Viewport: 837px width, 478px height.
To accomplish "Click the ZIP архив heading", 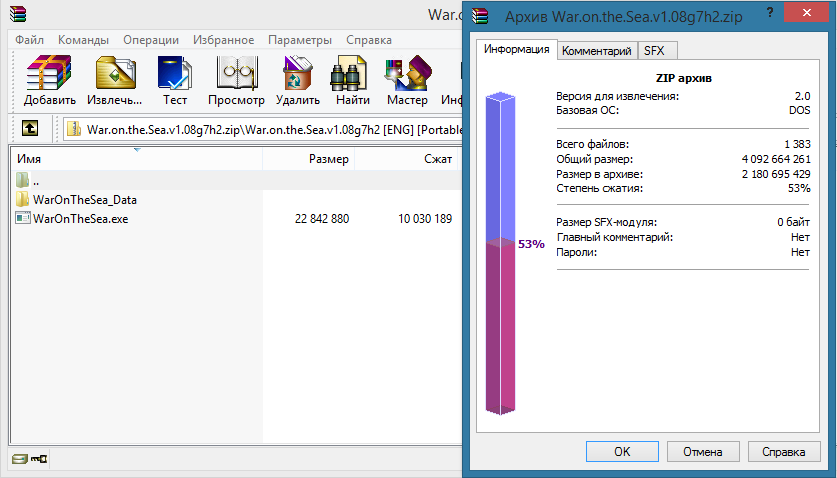I will click(683, 78).
